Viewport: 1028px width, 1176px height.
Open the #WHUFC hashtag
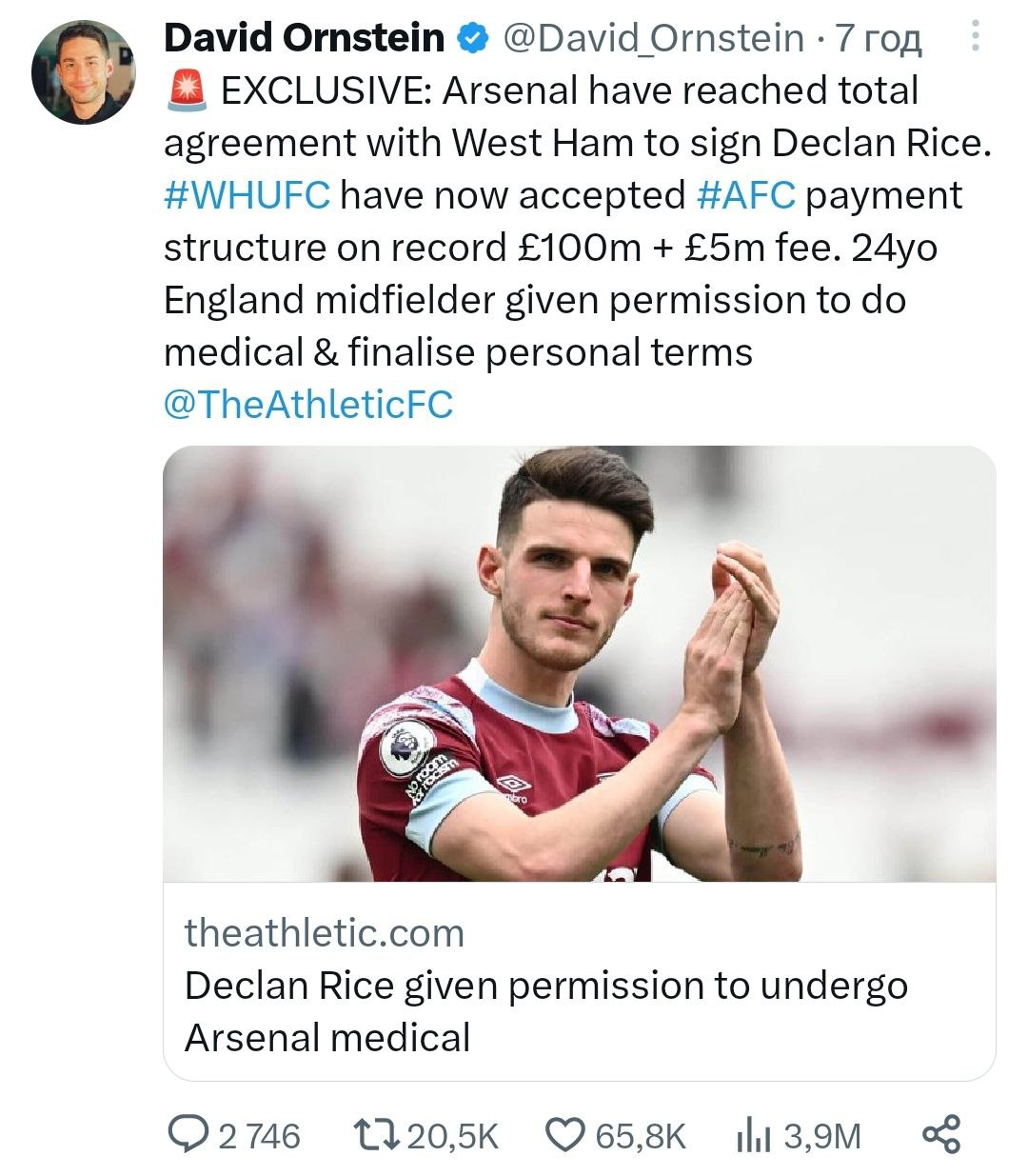(247, 195)
